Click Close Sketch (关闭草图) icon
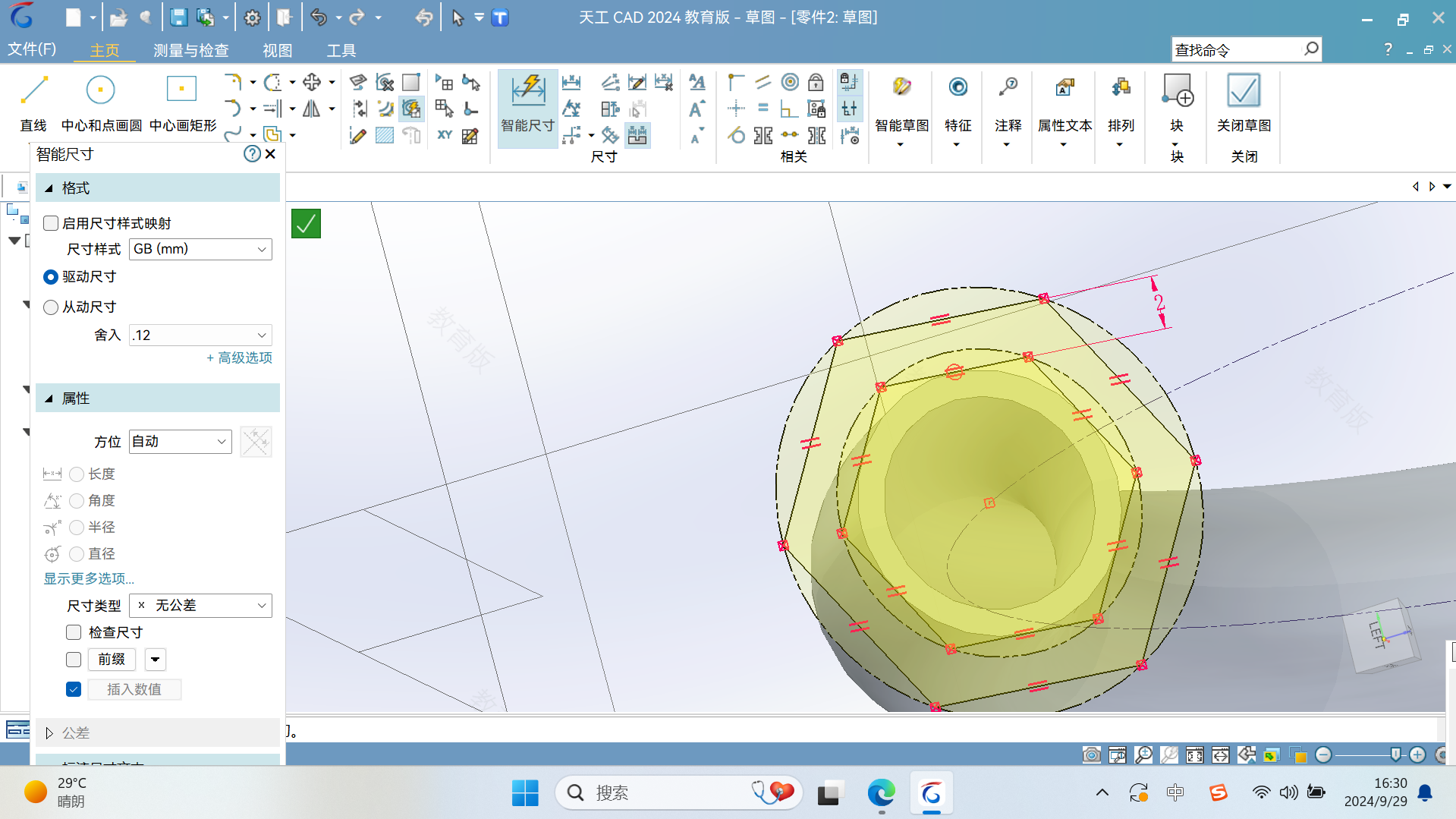 point(1244,91)
